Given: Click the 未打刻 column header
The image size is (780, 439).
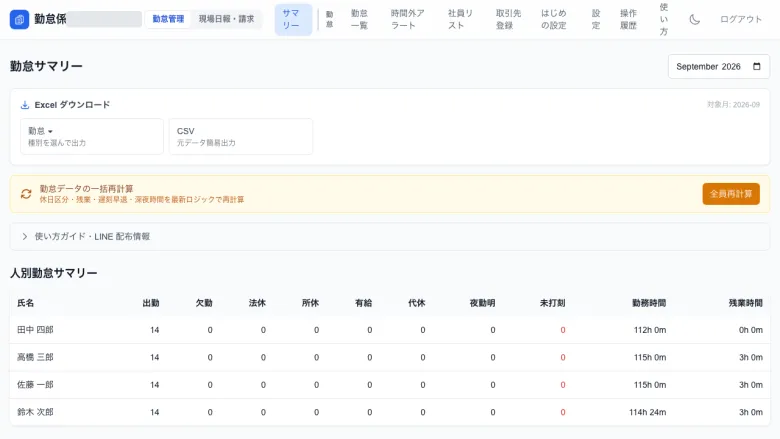Looking at the screenshot, I should (553, 303).
